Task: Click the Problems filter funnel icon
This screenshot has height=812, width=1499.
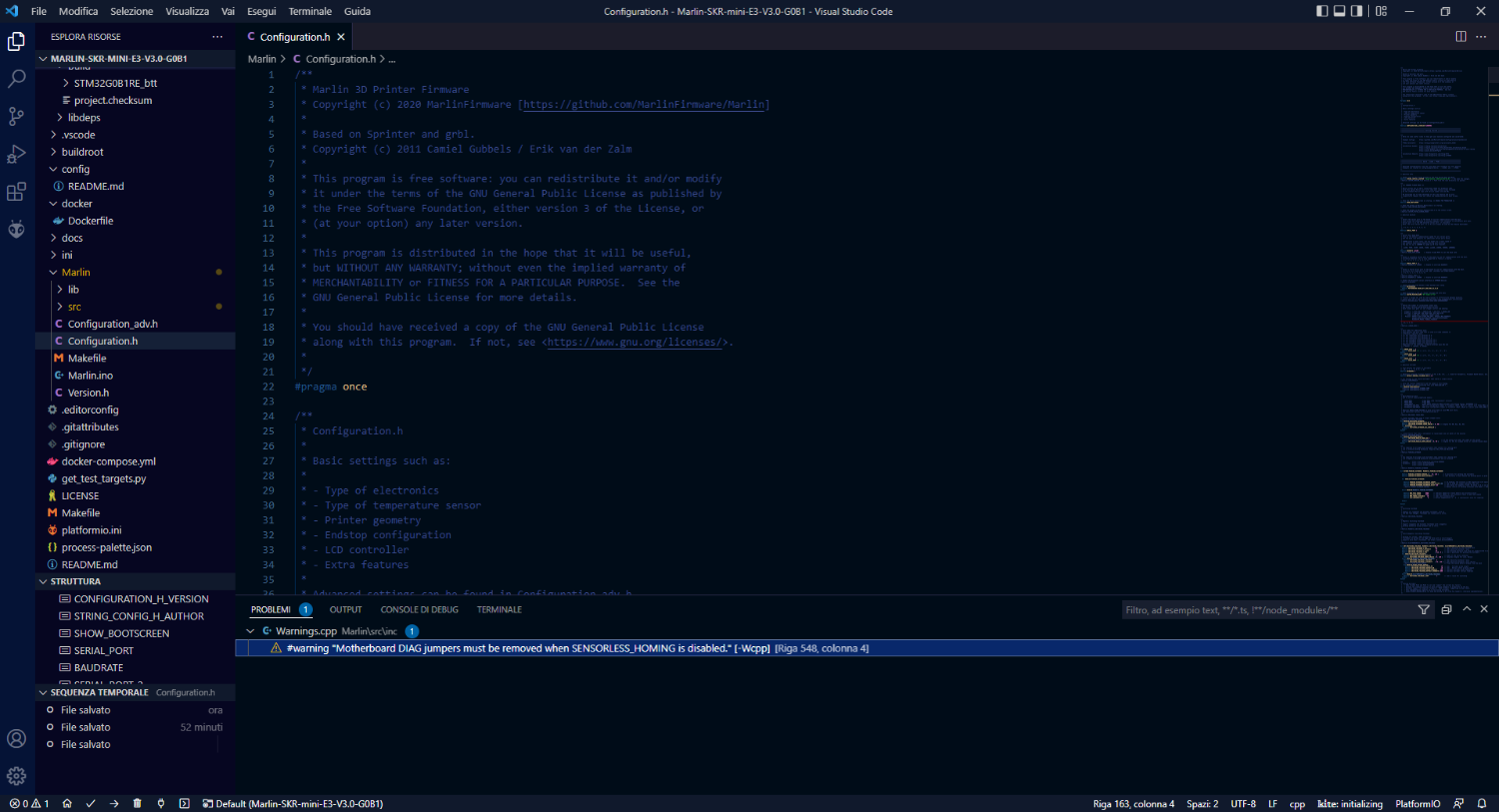Action: pos(1424,610)
